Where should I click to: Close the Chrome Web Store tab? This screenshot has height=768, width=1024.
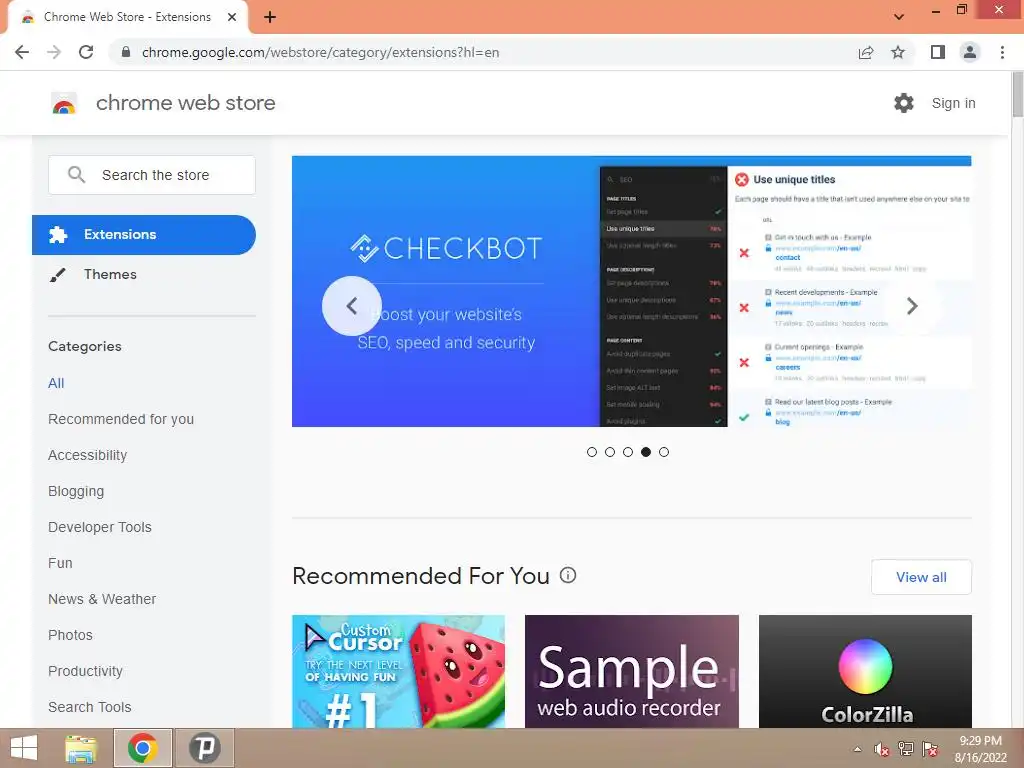tap(232, 17)
